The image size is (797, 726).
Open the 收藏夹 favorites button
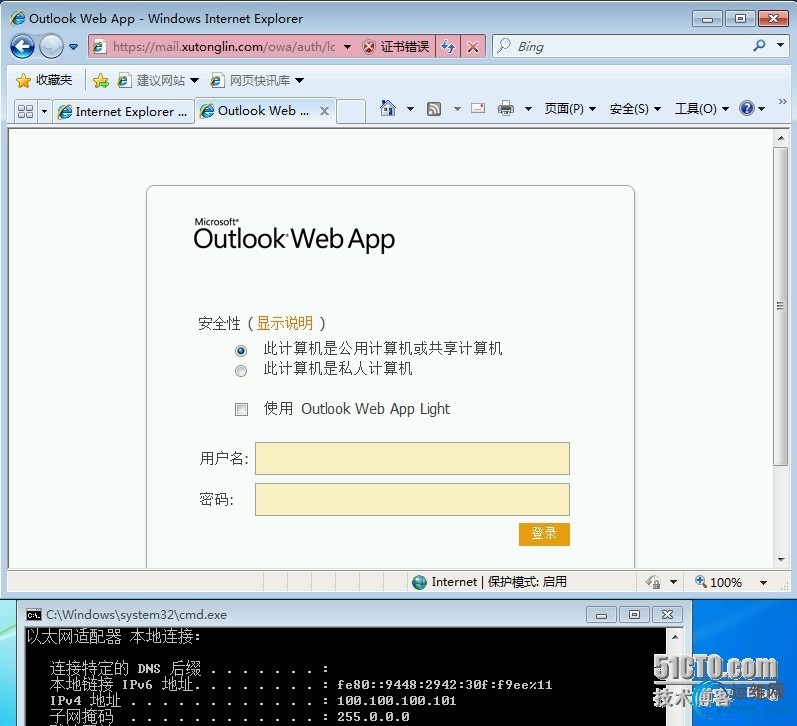tap(44, 80)
